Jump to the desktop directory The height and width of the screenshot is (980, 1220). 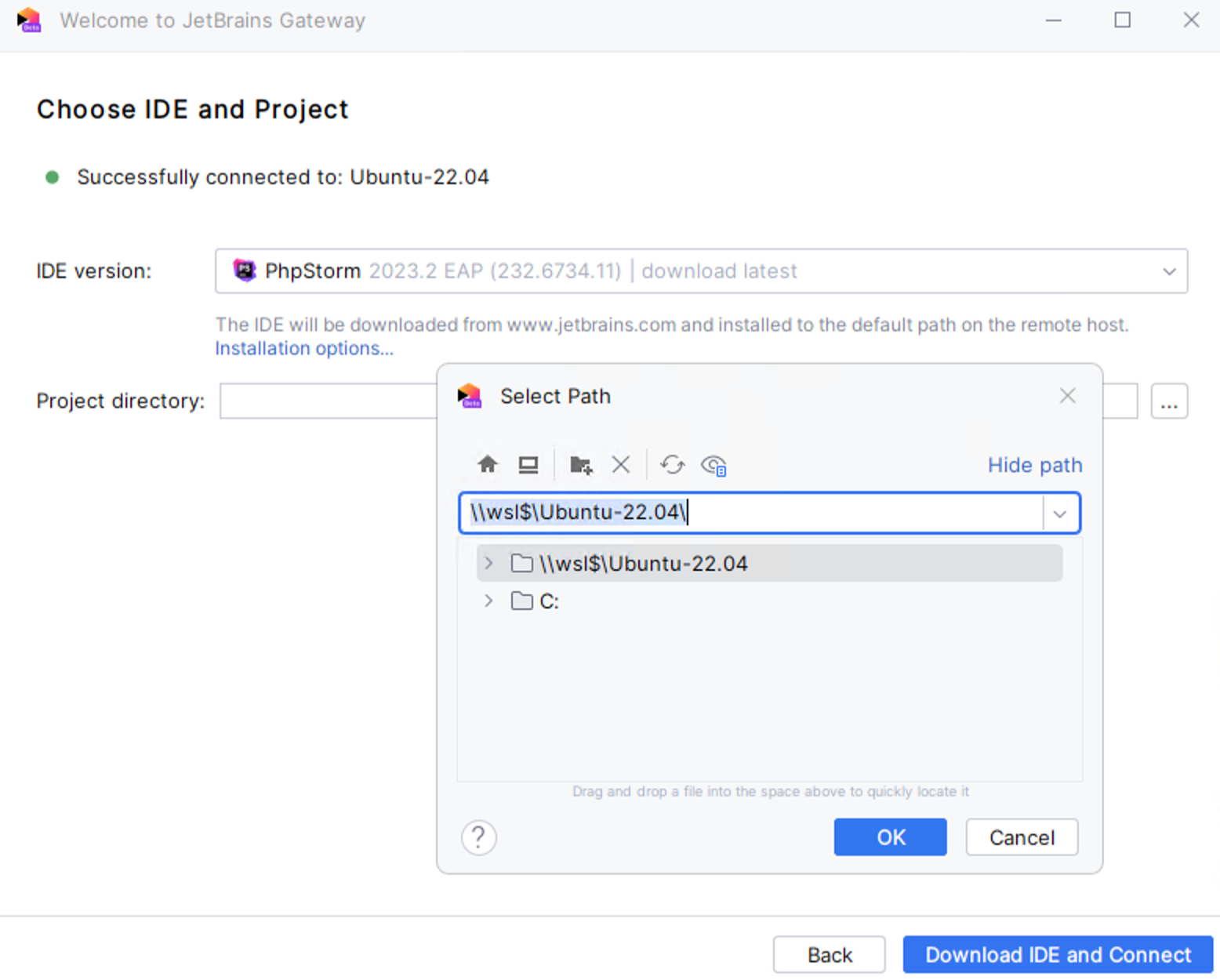click(528, 464)
